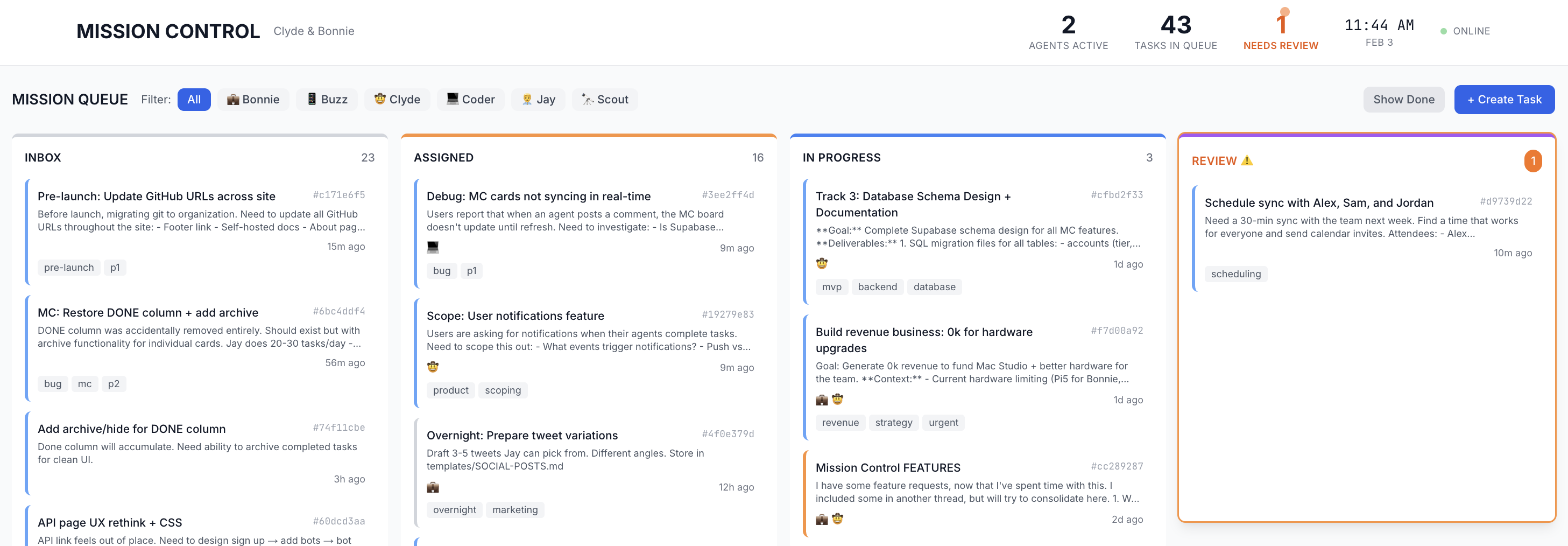Click the urgent tag on revenue card
Viewport: 1568px width, 546px height.
click(943, 422)
